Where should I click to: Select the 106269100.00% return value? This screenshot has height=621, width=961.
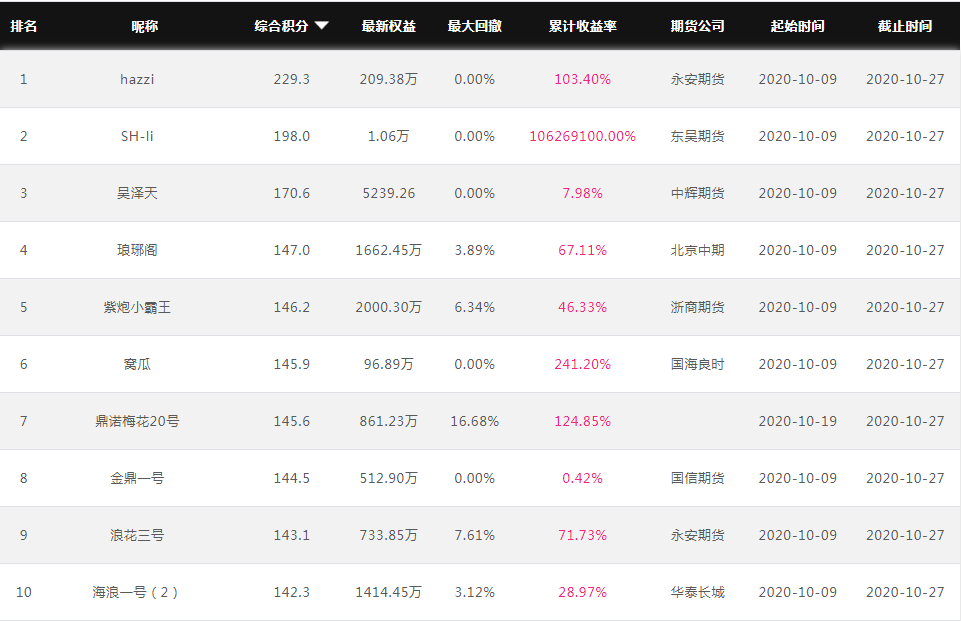click(x=582, y=136)
